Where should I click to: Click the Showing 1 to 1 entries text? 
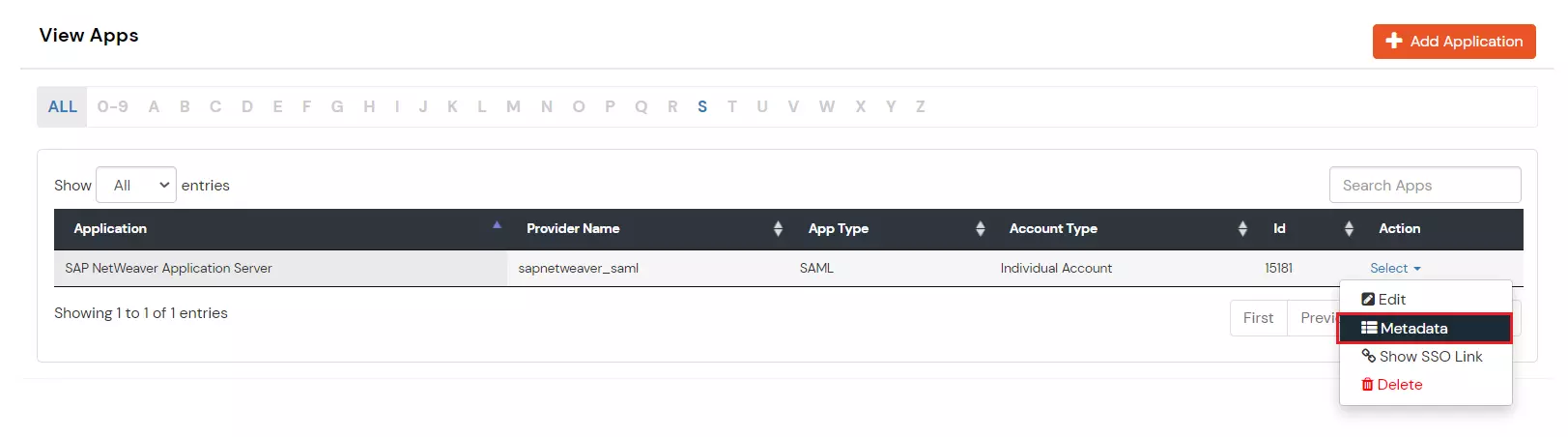(141, 313)
